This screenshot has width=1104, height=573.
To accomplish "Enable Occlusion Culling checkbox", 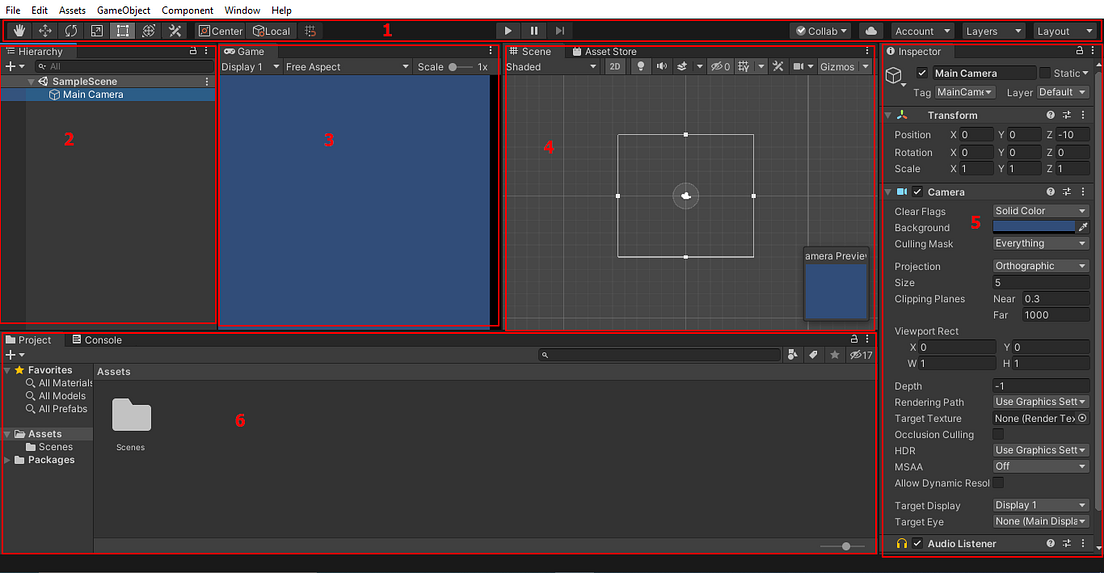I will tap(998, 434).
